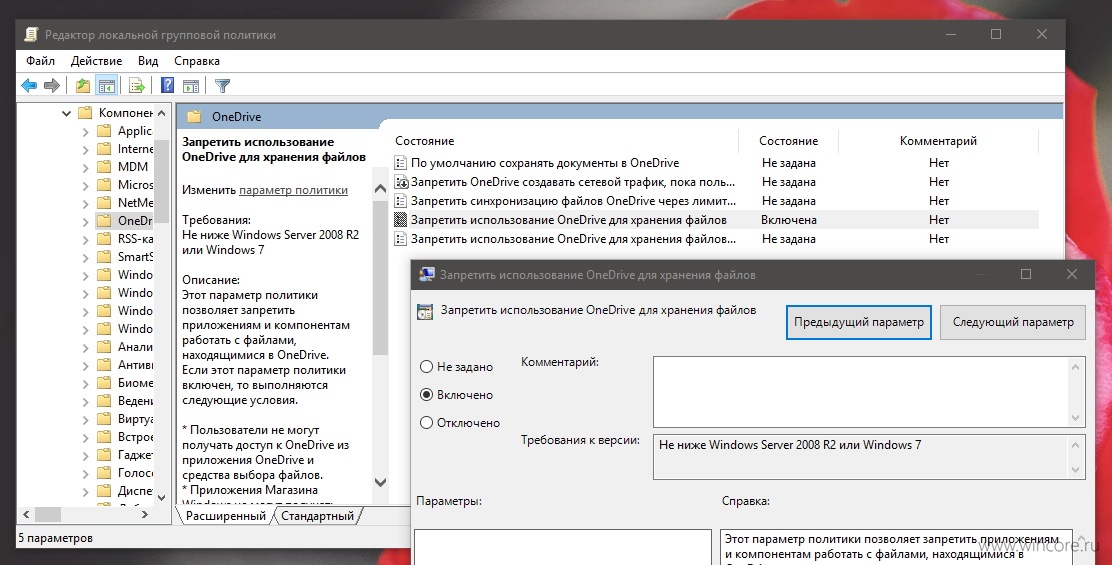The width and height of the screenshot is (1112, 565).
Task: Click the '5 параметров' status bar text
Action: click(x=55, y=538)
